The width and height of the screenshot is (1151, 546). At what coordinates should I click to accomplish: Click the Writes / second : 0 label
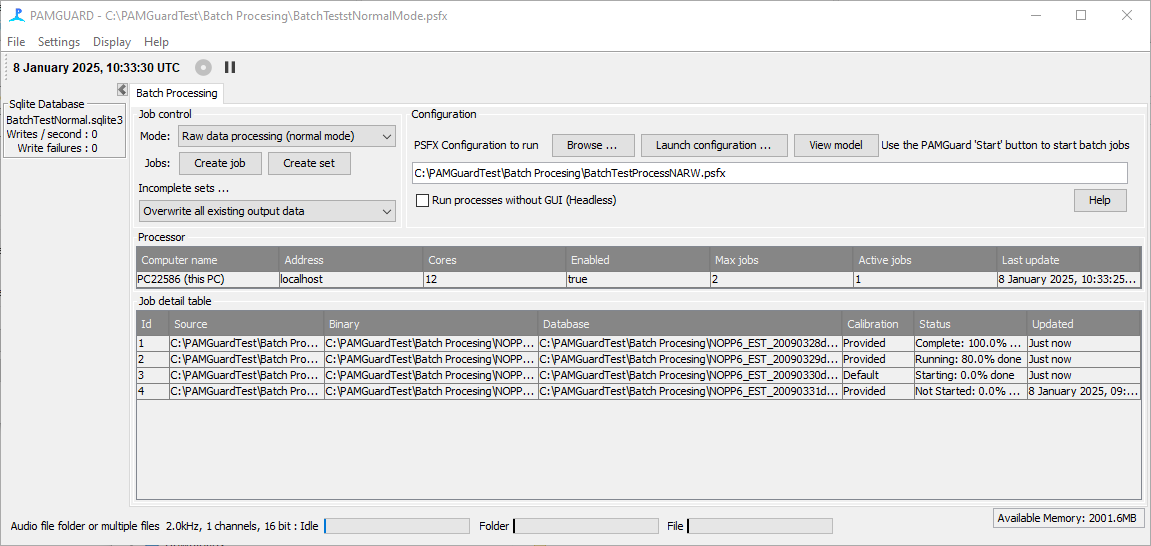pos(52,134)
